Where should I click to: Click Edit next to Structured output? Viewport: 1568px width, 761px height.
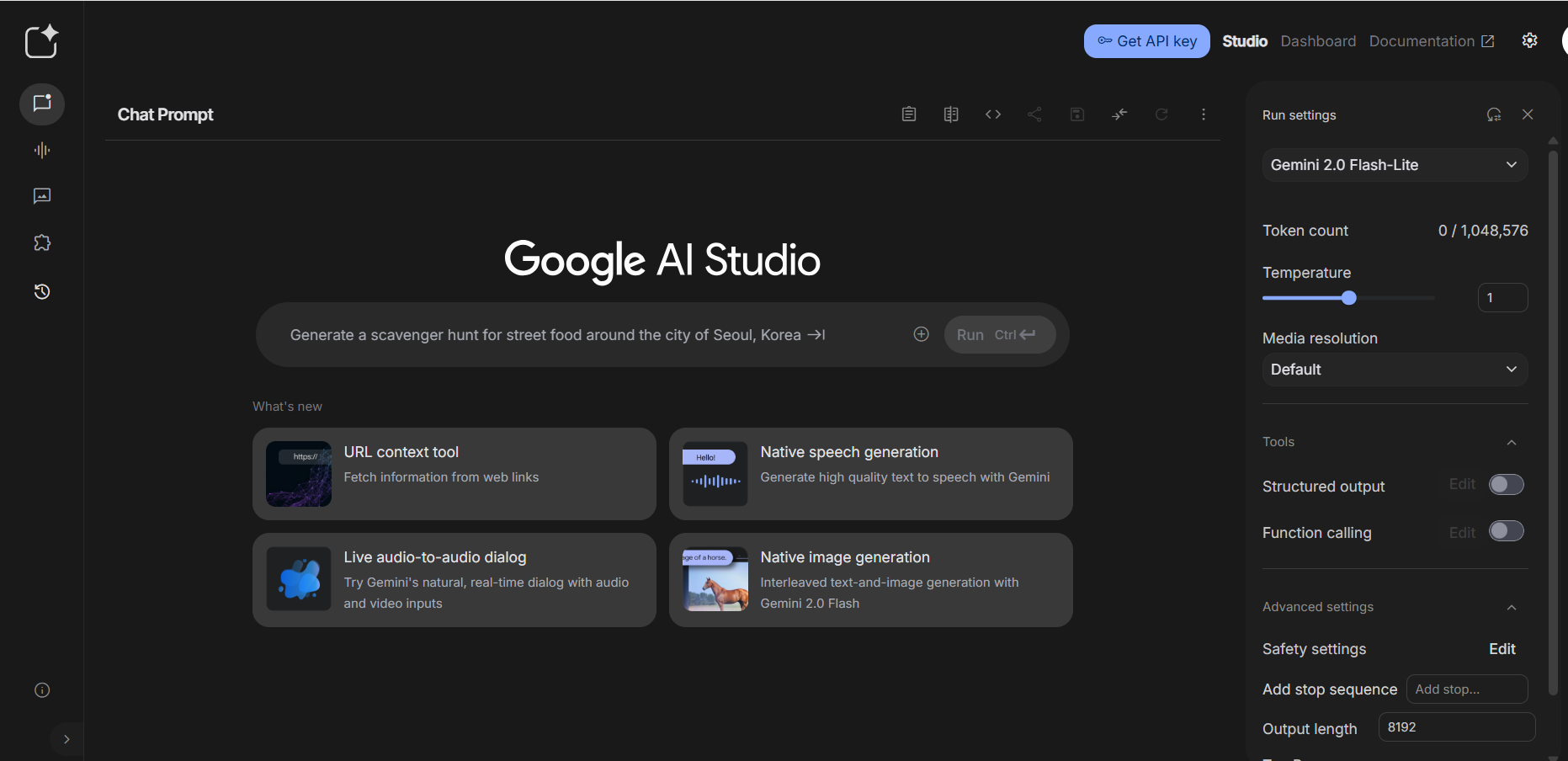(1462, 484)
